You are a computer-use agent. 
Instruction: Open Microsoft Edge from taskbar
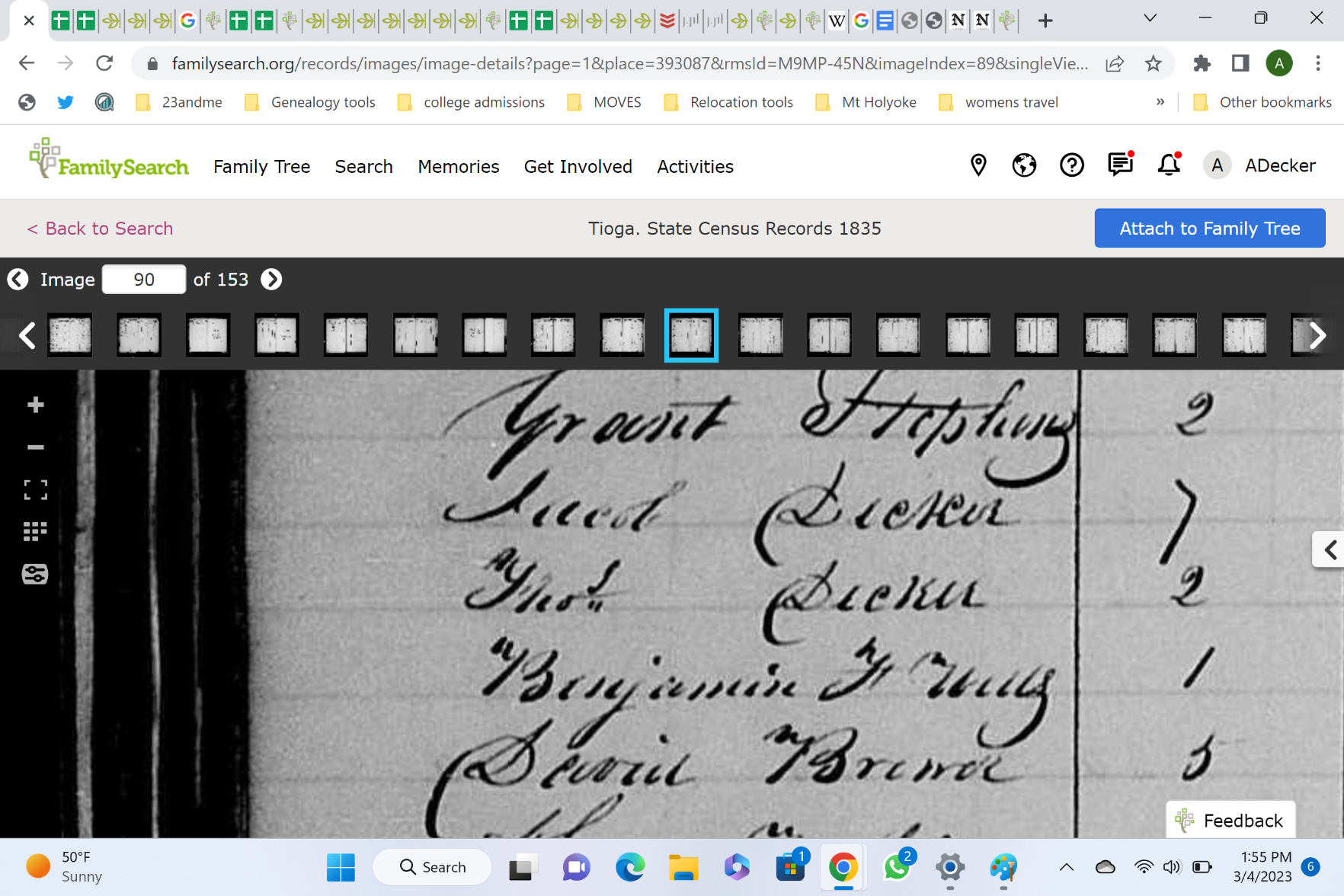630,867
